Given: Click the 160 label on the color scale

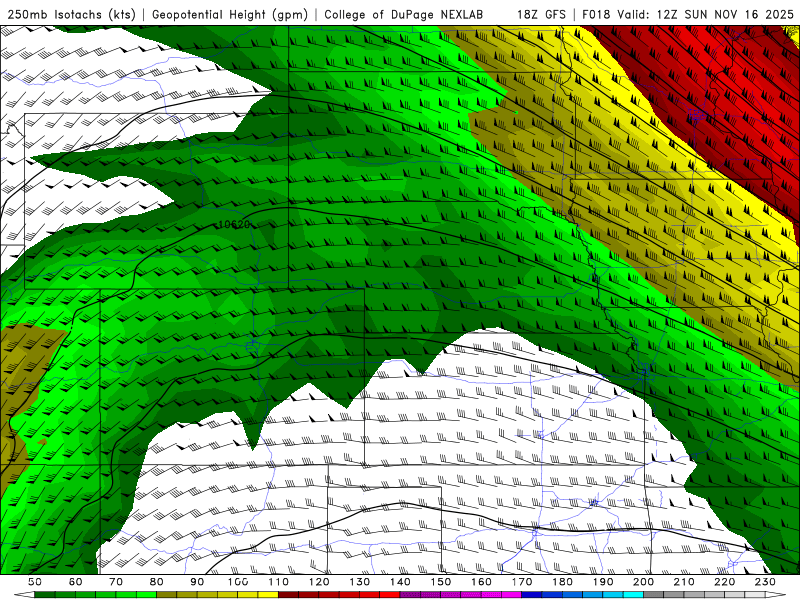Looking at the screenshot, I should tap(481, 582).
